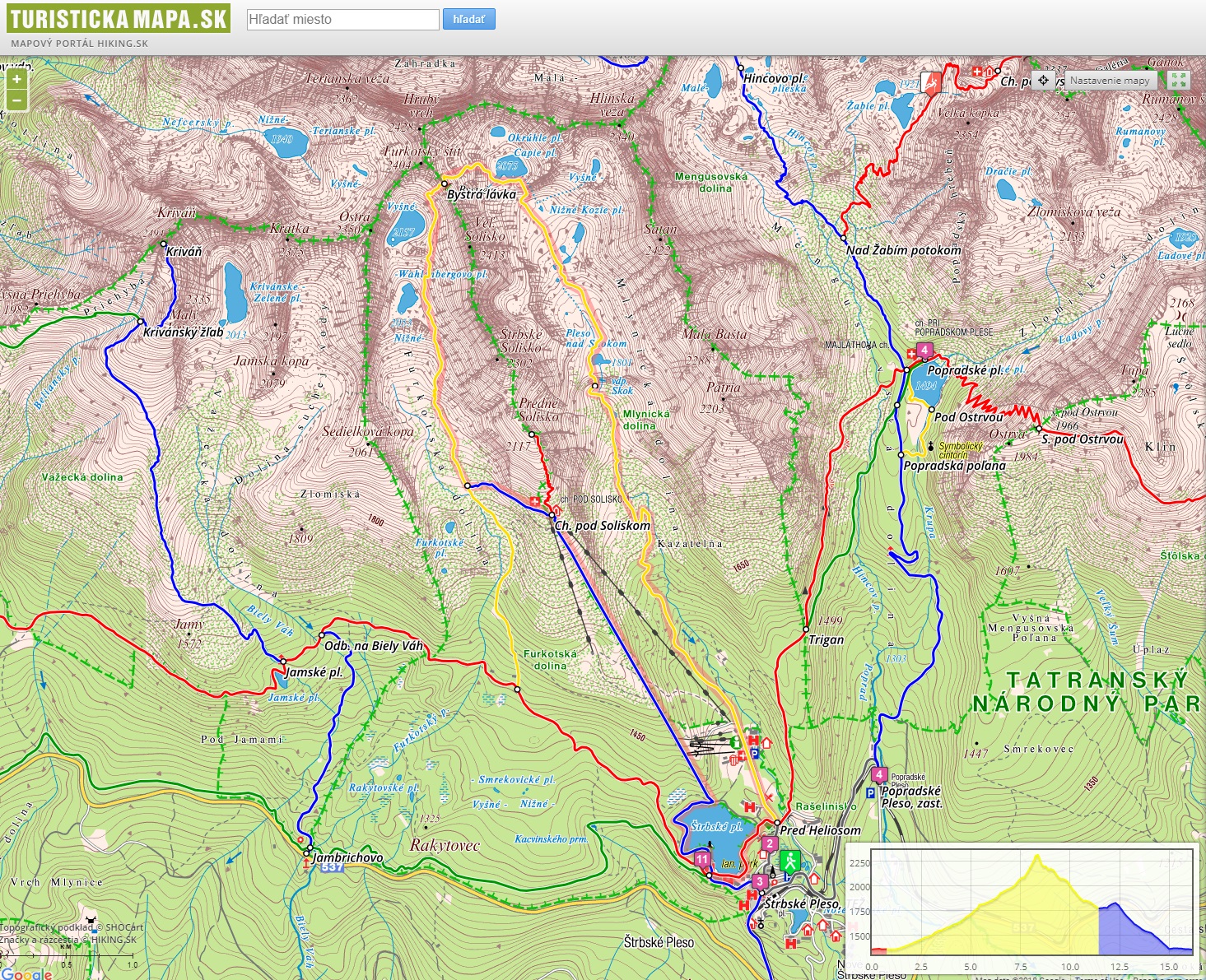Focus the Hľadať miesto search field
The width and height of the screenshot is (1206, 980).
(x=342, y=19)
